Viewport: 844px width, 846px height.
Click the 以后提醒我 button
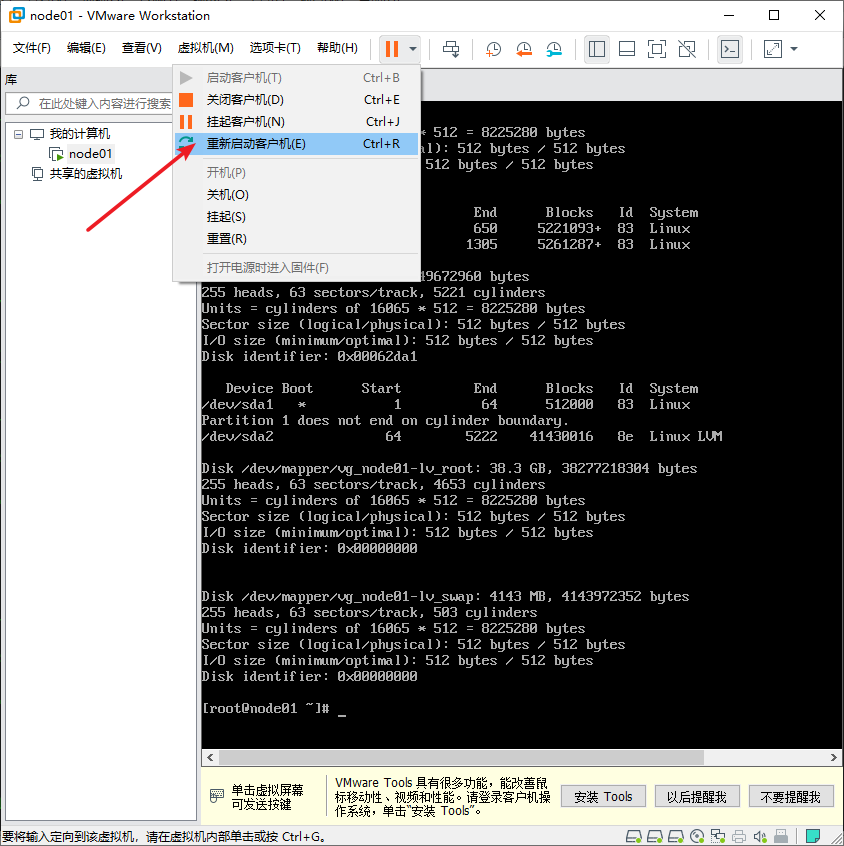coord(697,796)
